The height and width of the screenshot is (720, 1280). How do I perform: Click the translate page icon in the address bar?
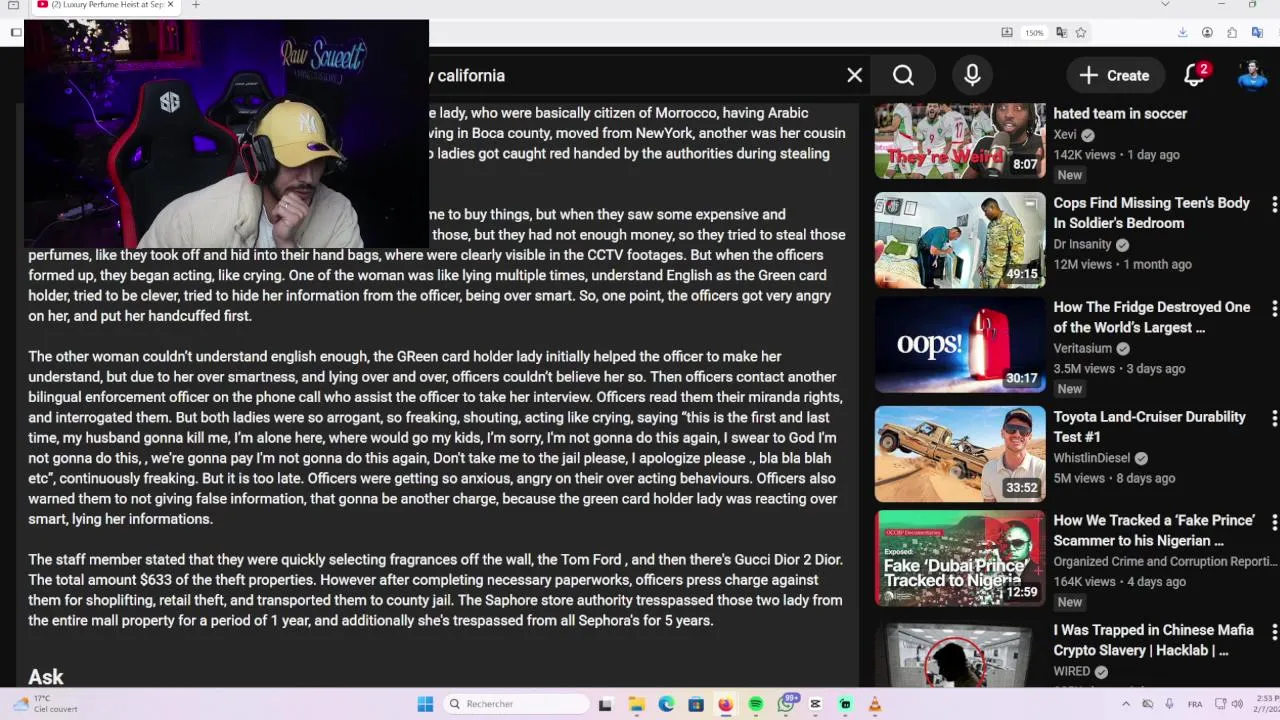[1061, 33]
